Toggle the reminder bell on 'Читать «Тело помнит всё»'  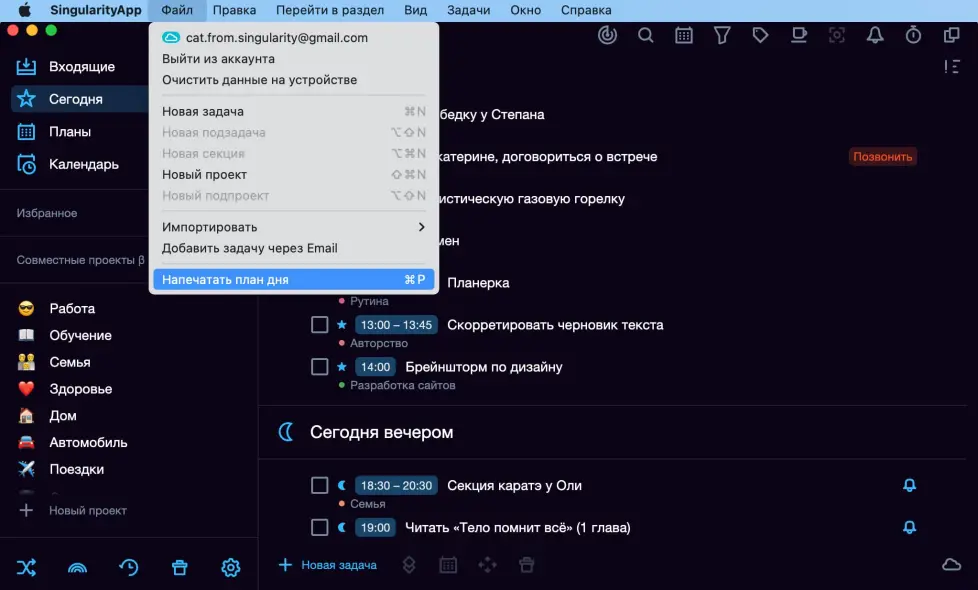pyautogui.click(x=908, y=526)
